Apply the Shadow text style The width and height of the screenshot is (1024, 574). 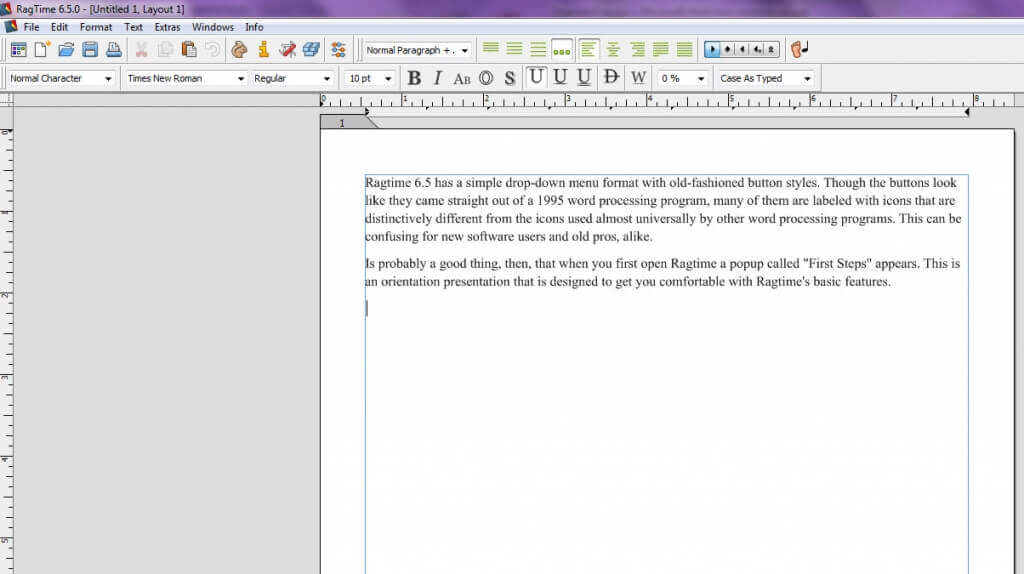(x=510, y=78)
